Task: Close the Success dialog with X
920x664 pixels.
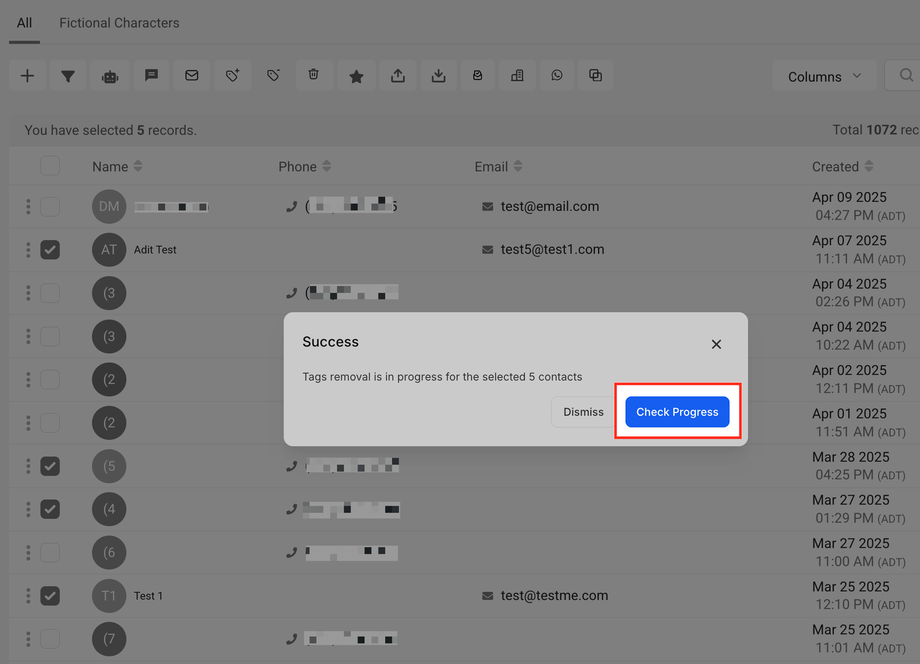Action: (x=716, y=344)
